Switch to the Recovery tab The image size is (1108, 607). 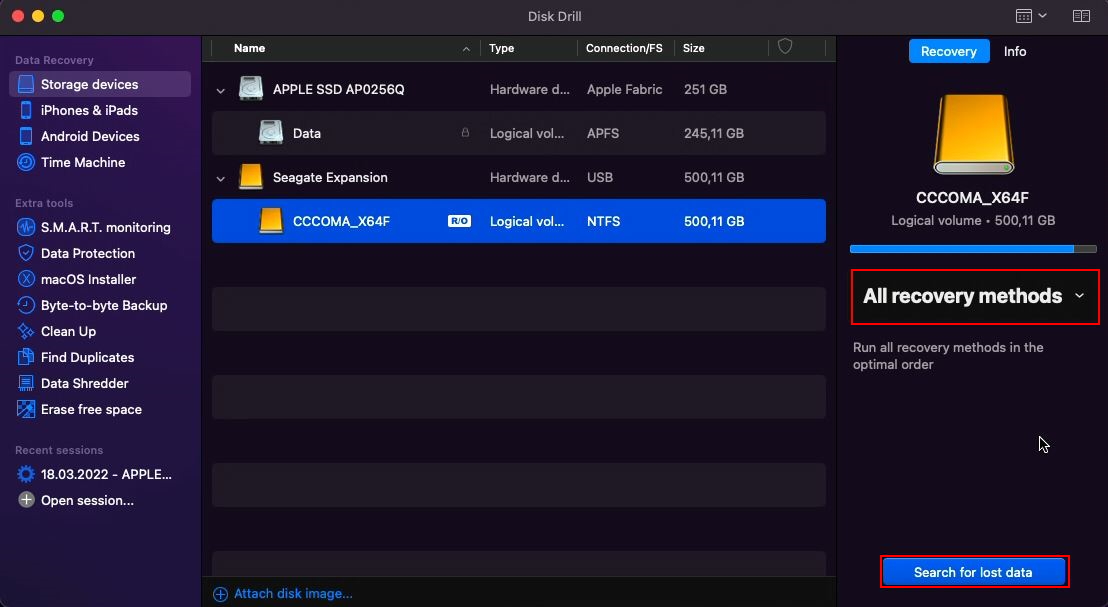click(x=948, y=52)
